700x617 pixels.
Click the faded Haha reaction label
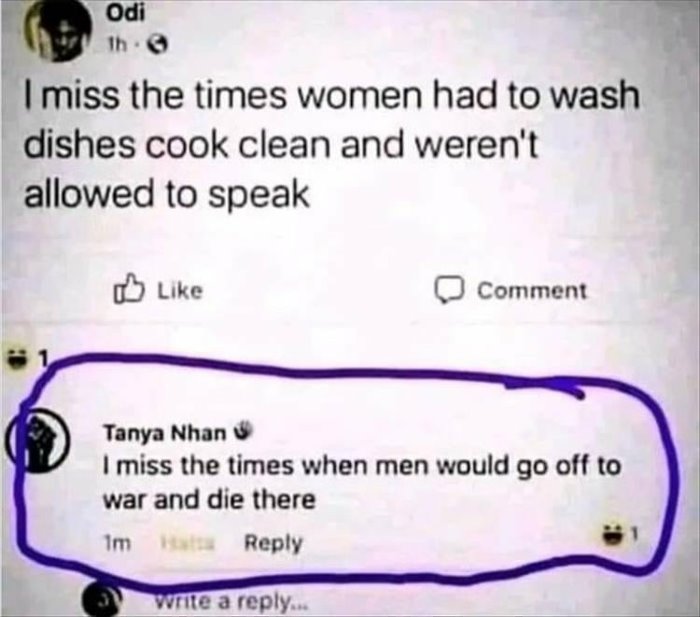pos(188,543)
